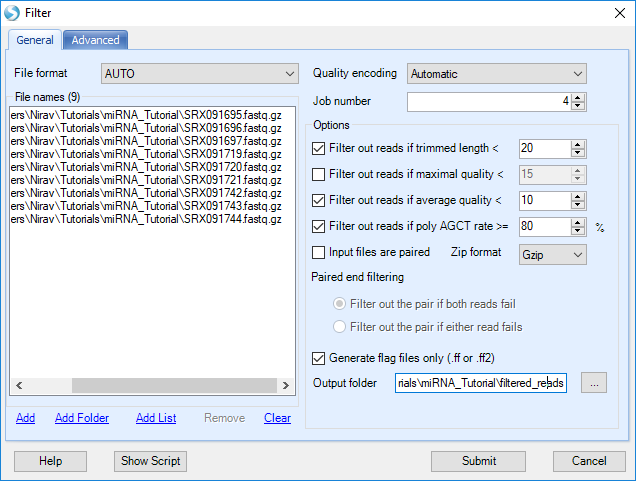Select file SRX091743.fastq.gz
This screenshot has height=481, width=636.
click(x=146, y=206)
